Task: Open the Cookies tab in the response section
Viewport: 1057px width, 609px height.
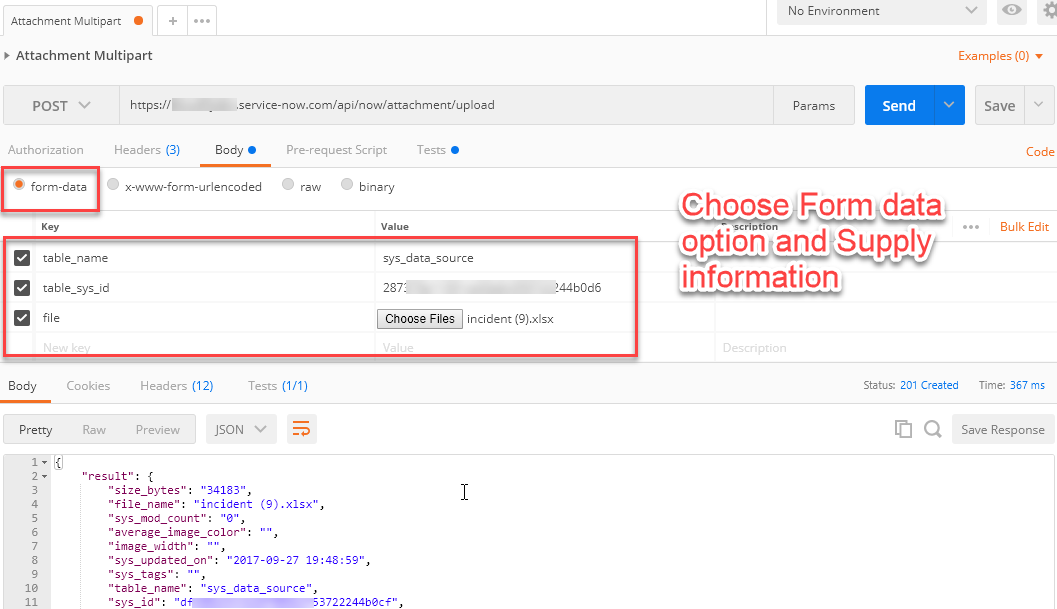Action: tap(88, 384)
